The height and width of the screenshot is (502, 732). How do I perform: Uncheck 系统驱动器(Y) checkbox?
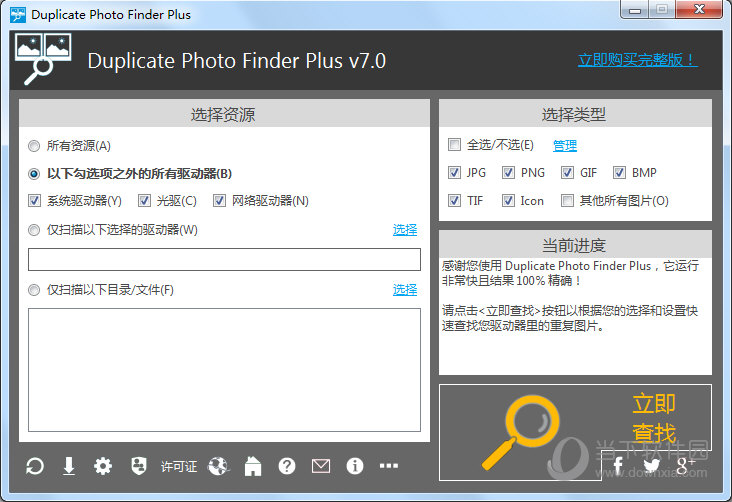coord(34,201)
